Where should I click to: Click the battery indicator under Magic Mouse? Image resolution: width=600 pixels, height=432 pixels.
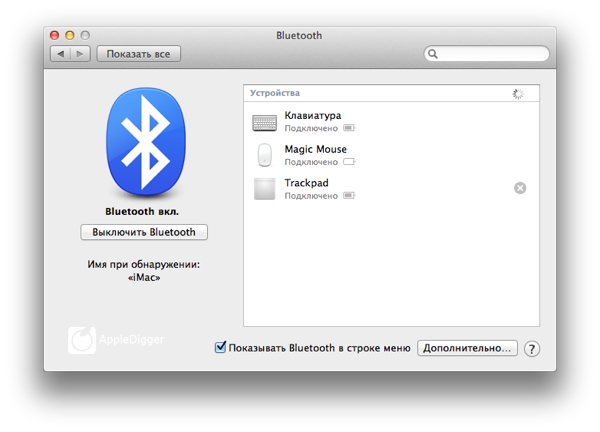pyautogui.click(x=349, y=161)
